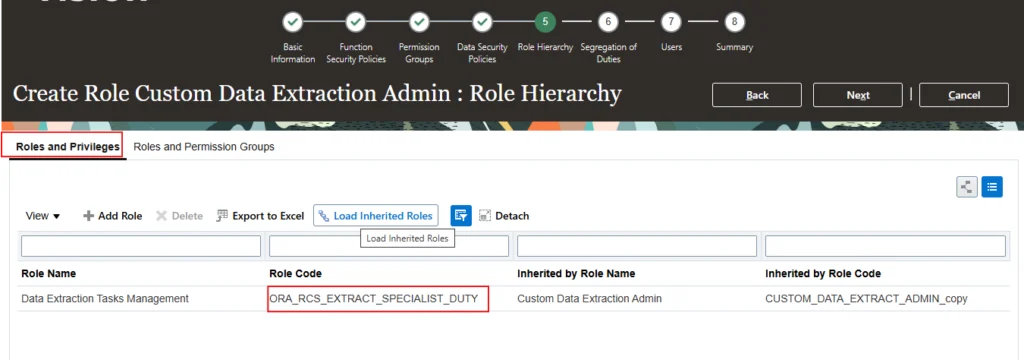The height and width of the screenshot is (360, 1024).
Task: Click the Next button
Action: (x=857, y=95)
